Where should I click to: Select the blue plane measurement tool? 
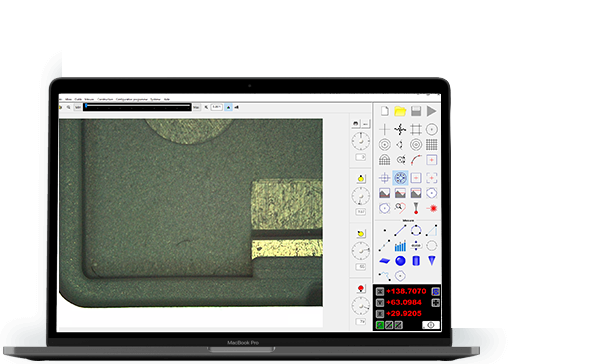click(385, 260)
